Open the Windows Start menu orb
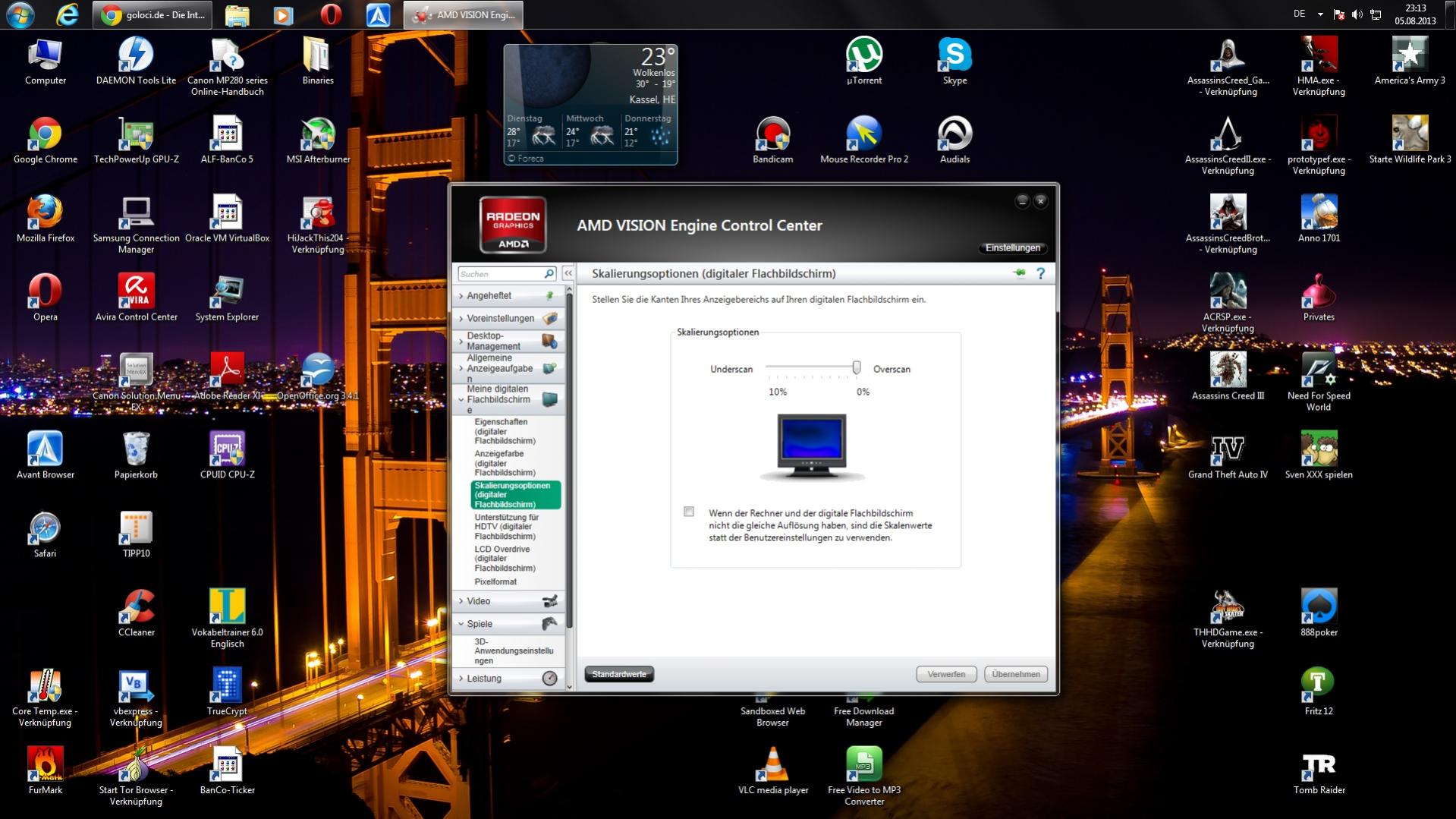Viewport: 1456px width, 819px height. pyautogui.click(x=20, y=14)
